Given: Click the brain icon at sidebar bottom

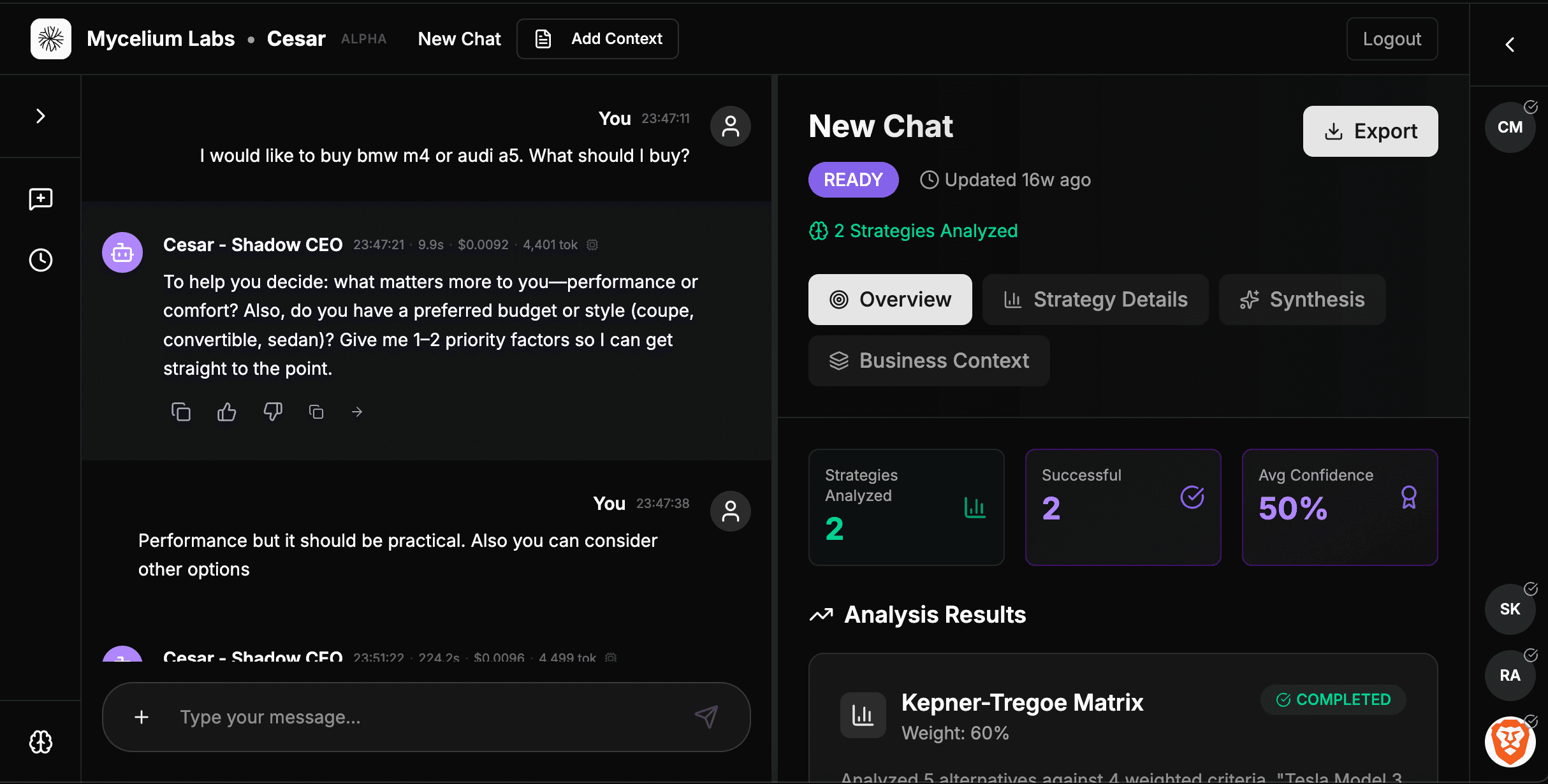Looking at the screenshot, I should click(x=41, y=742).
